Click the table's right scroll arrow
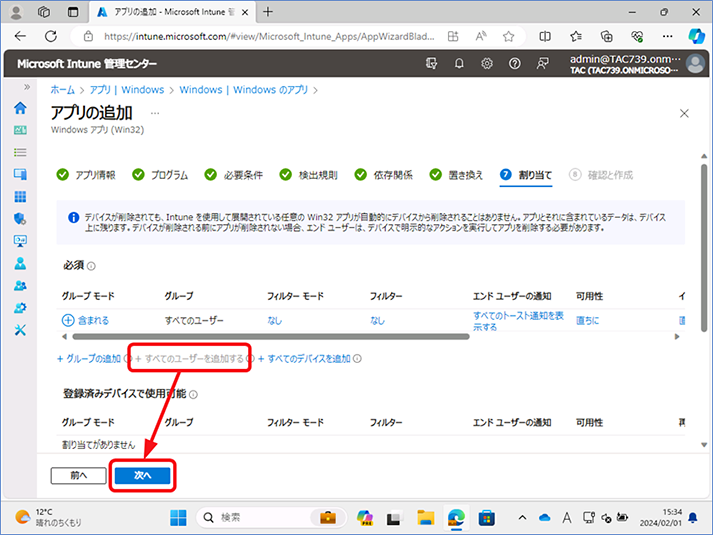Image resolution: width=713 pixels, height=535 pixels. 677,337
